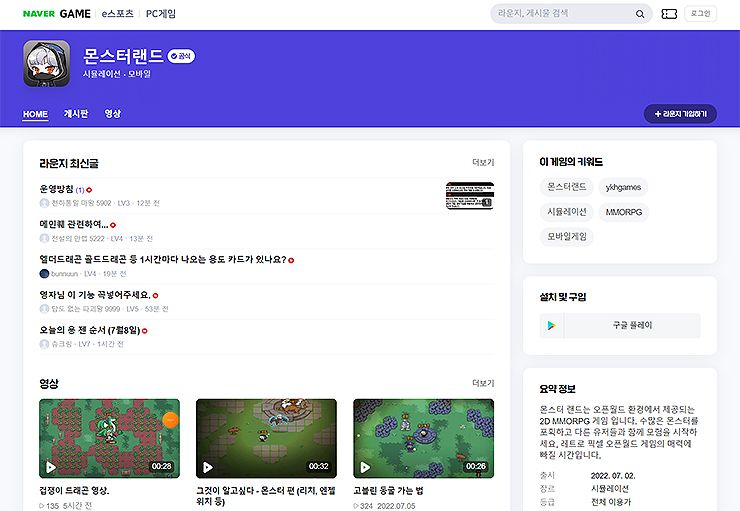Image resolution: width=740 pixels, height=511 pixels.
Task: Open the 운영방침 post
Action: [56, 189]
